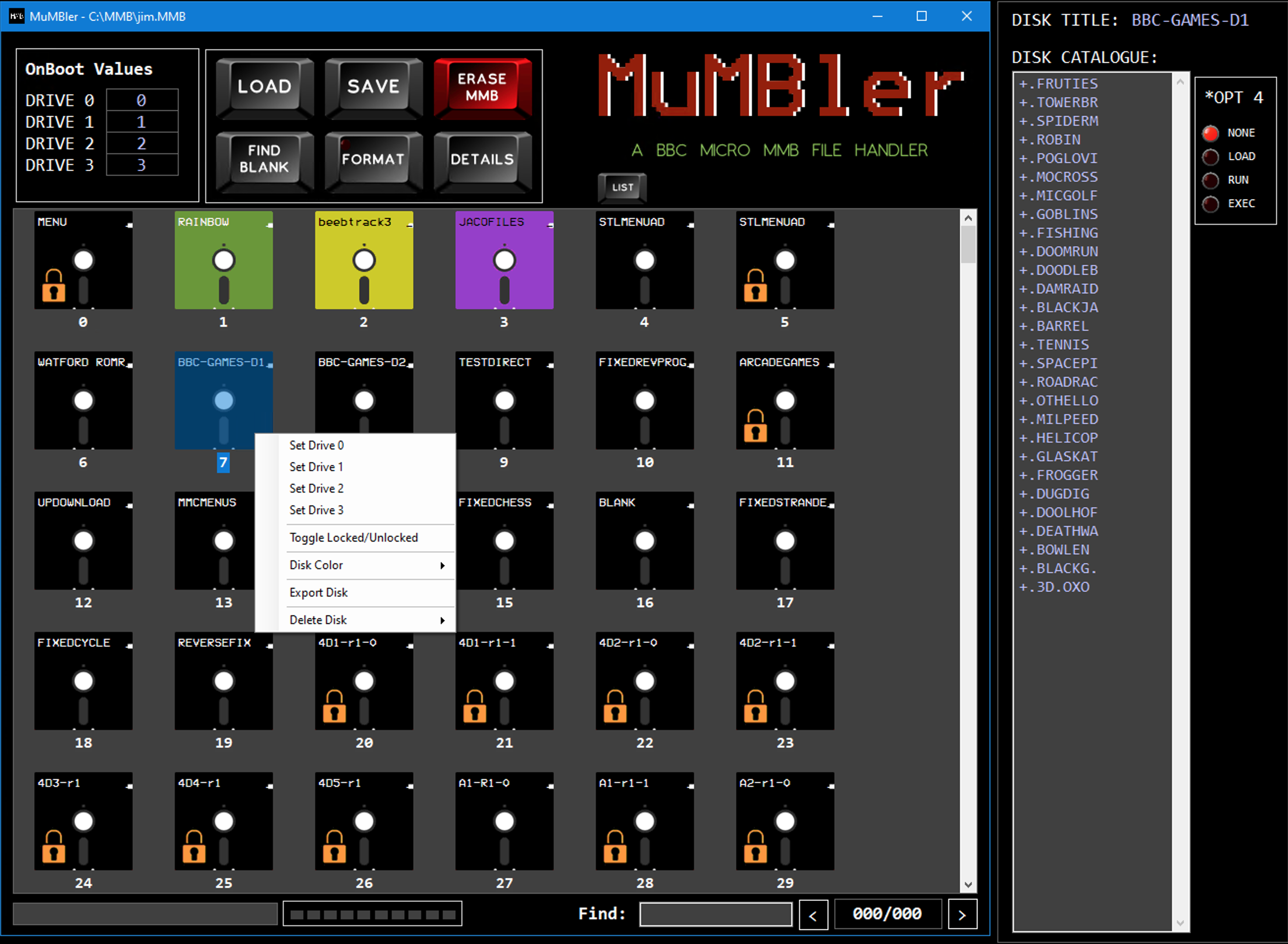Select the 4D1-r1-1 disk in slot 21
Screen dimensions: 1288x944
(504, 681)
